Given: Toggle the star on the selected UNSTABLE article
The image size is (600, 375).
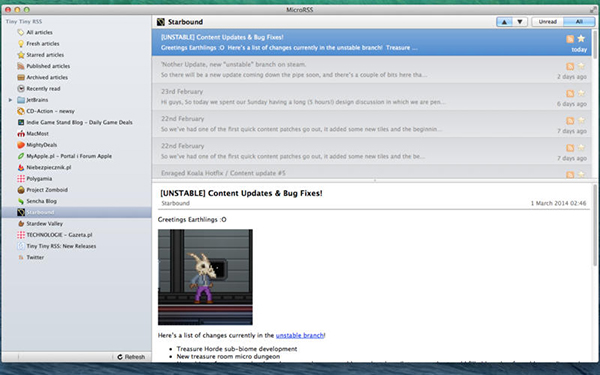Looking at the screenshot, I should click(x=581, y=38).
